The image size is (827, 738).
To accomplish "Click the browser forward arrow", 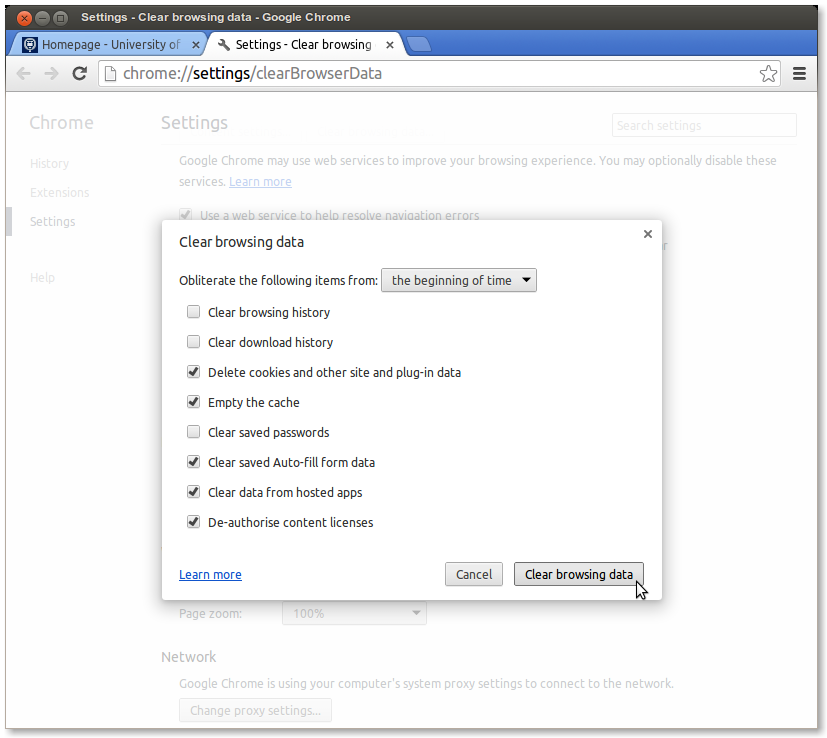I will (x=51, y=73).
